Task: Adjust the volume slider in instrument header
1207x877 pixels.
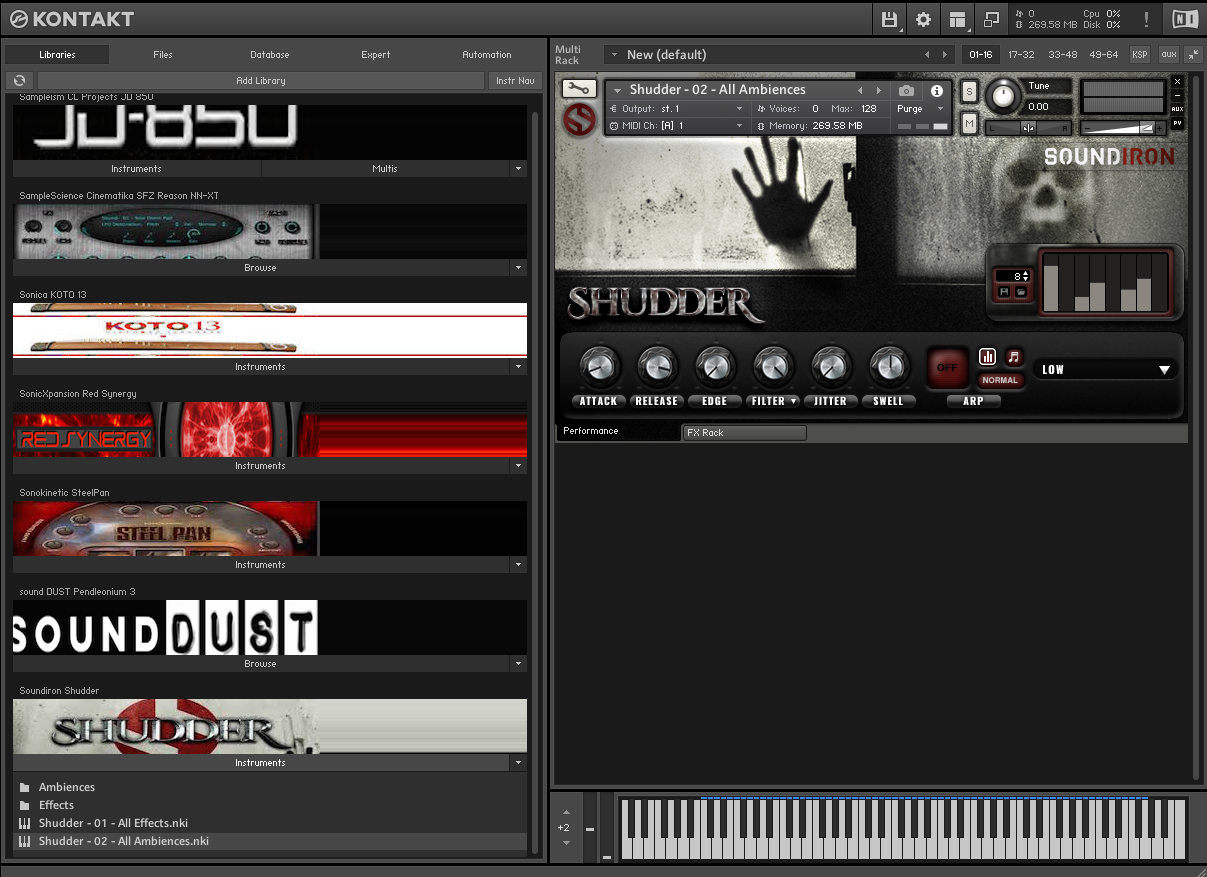Action: coord(1124,127)
